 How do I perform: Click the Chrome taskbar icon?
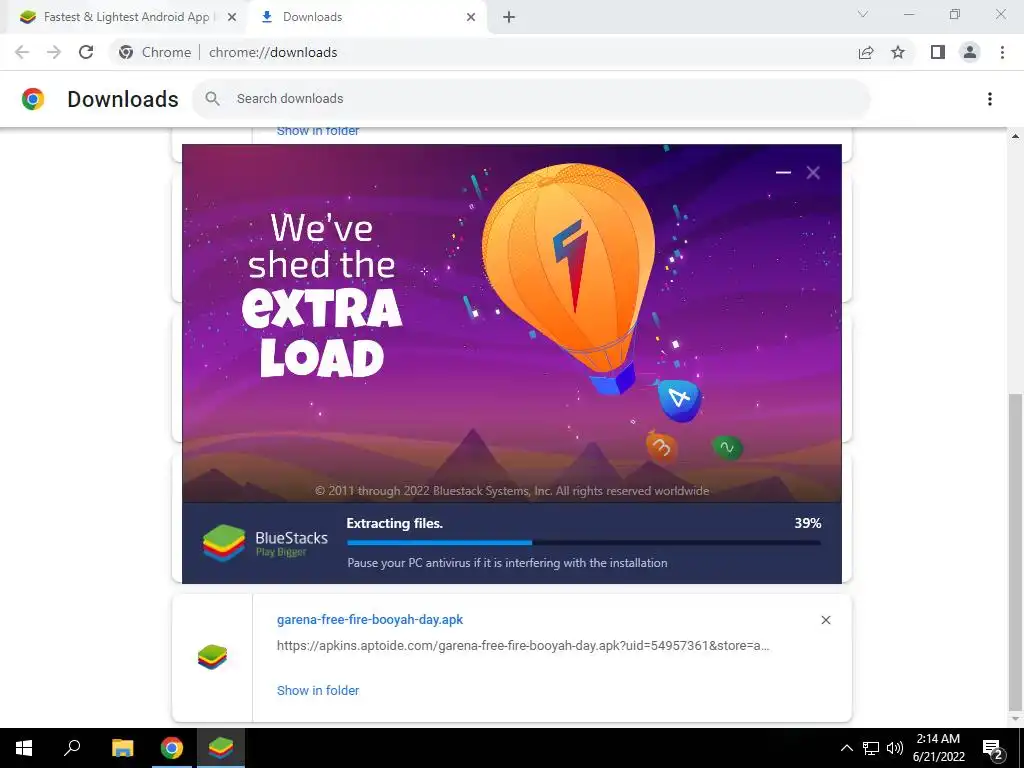(172, 748)
